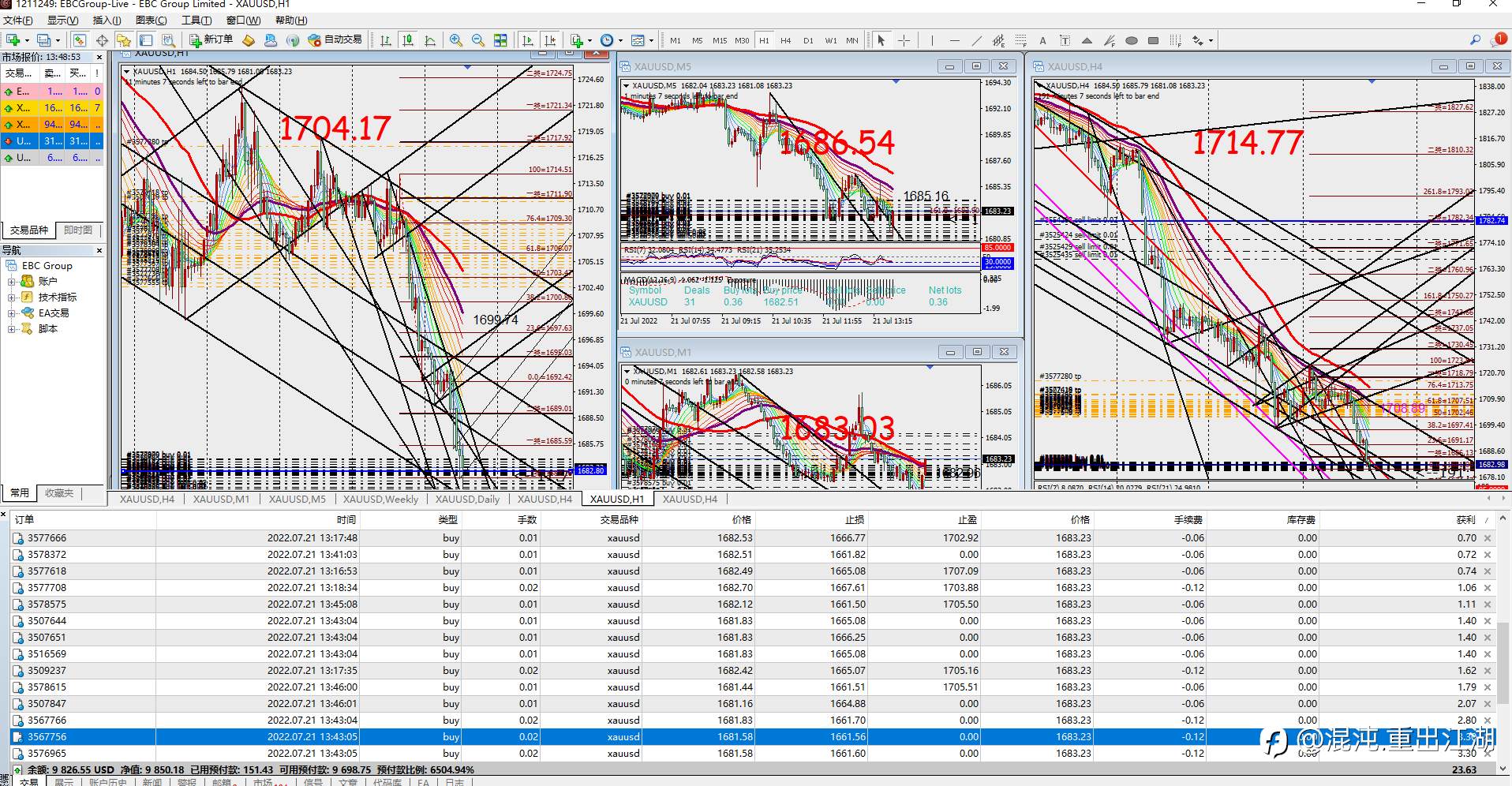The width and height of the screenshot is (1512, 786).
Task: Click the zoom in magnifier icon
Action: coord(455,40)
